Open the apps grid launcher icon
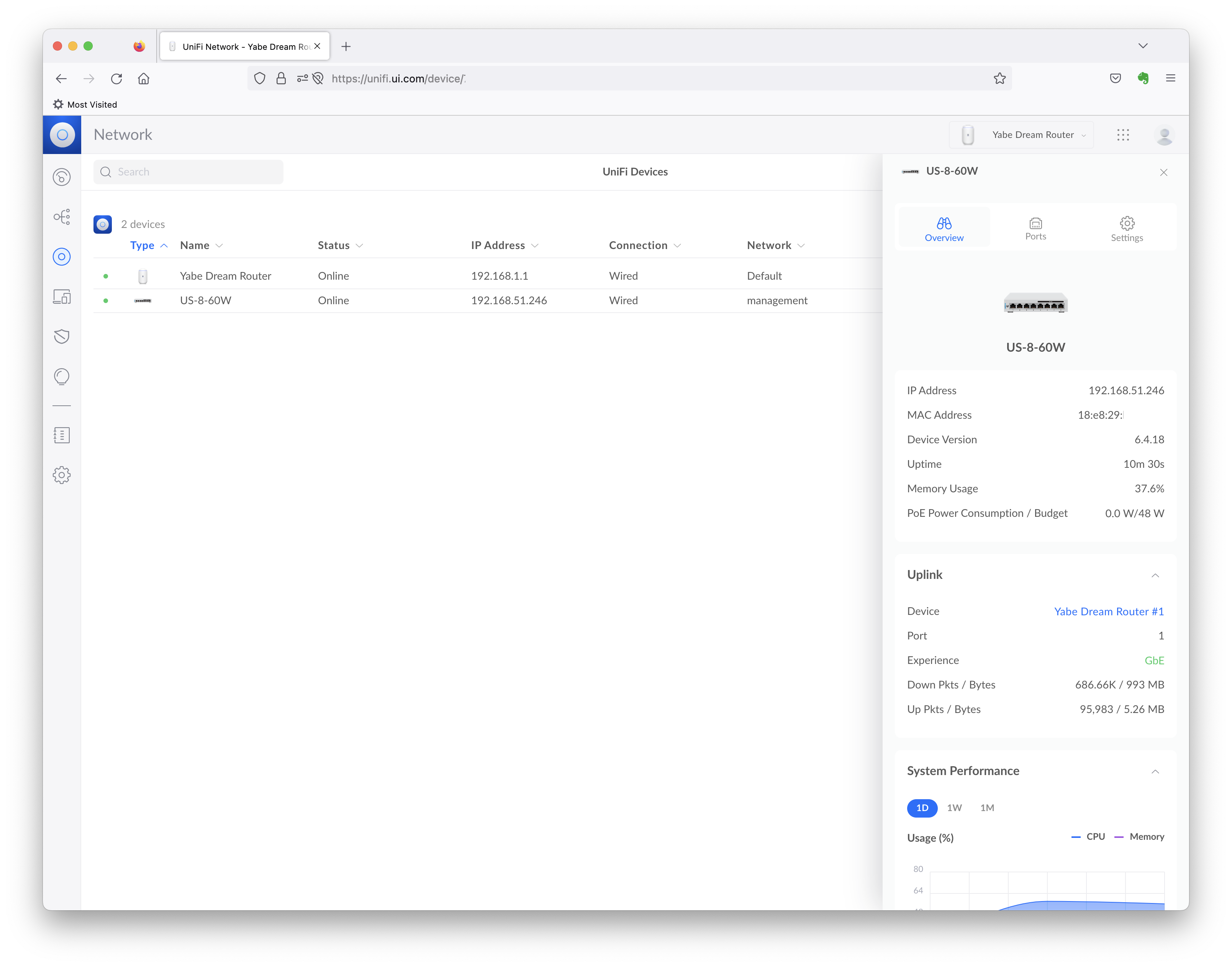Screen dimensions: 1232x967 tap(1123, 135)
